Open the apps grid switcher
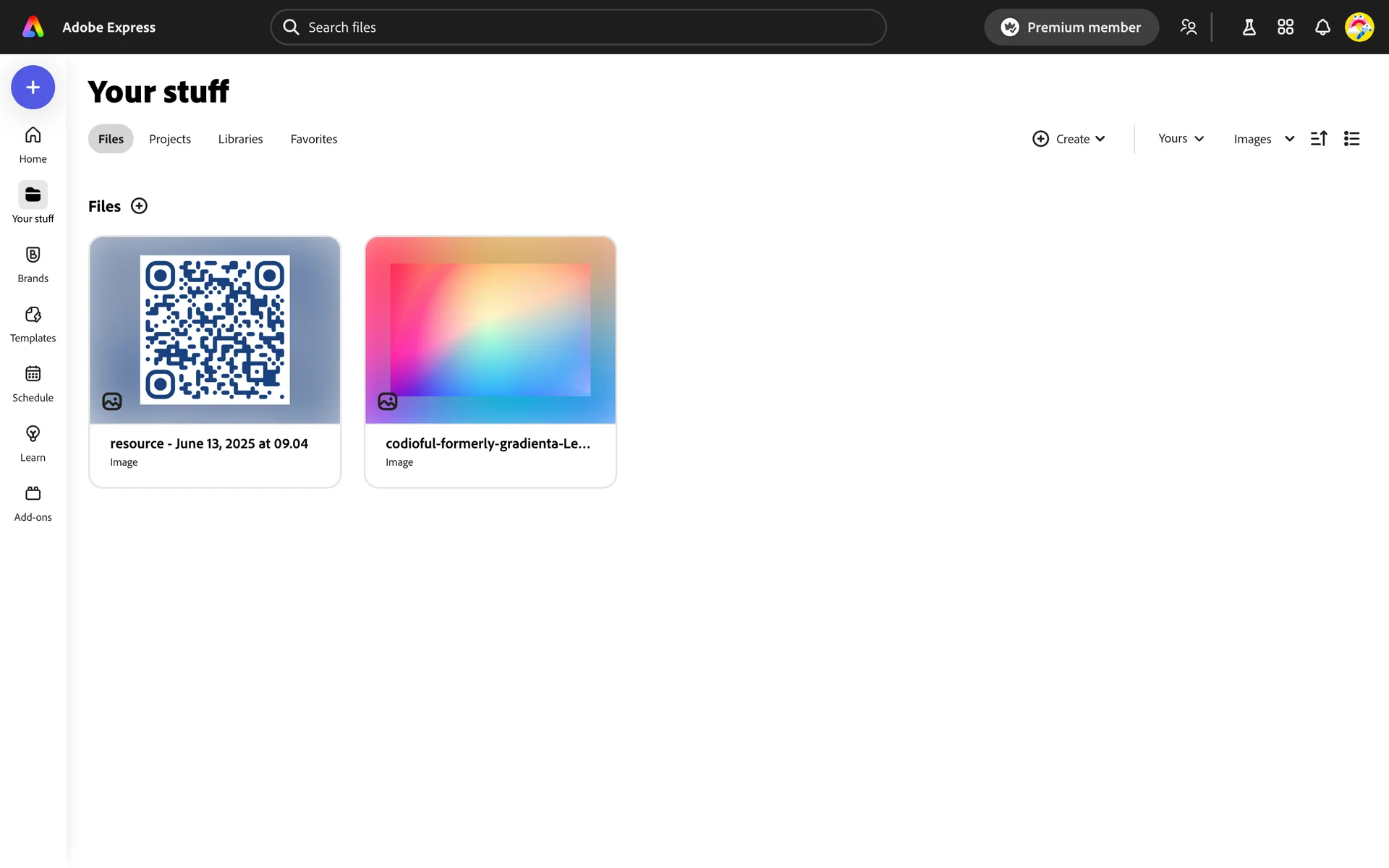This screenshot has width=1389, height=868. coord(1286,27)
